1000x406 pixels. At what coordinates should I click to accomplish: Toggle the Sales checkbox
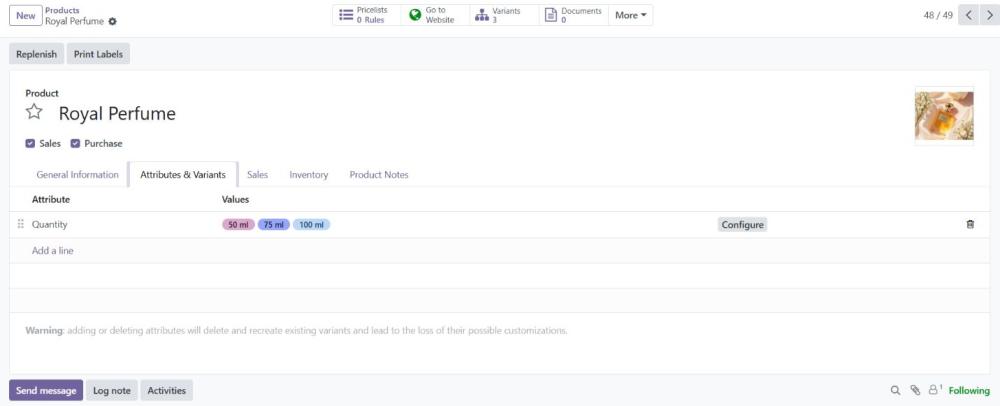tap(30, 143)
